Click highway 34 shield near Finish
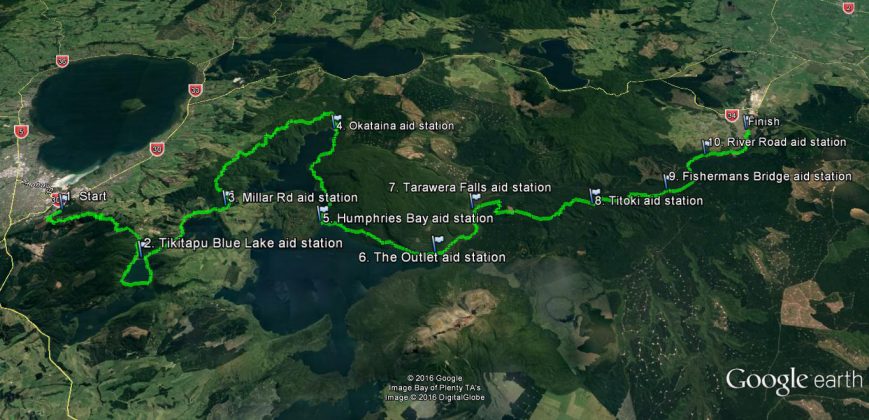The width and height of the screenshot is (869, 420). (731, 115)
